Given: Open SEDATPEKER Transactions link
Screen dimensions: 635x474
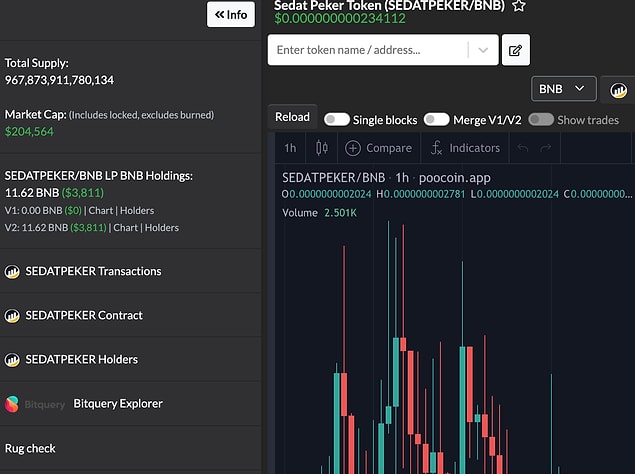Looking at the screenshot, I should [93, 271].
